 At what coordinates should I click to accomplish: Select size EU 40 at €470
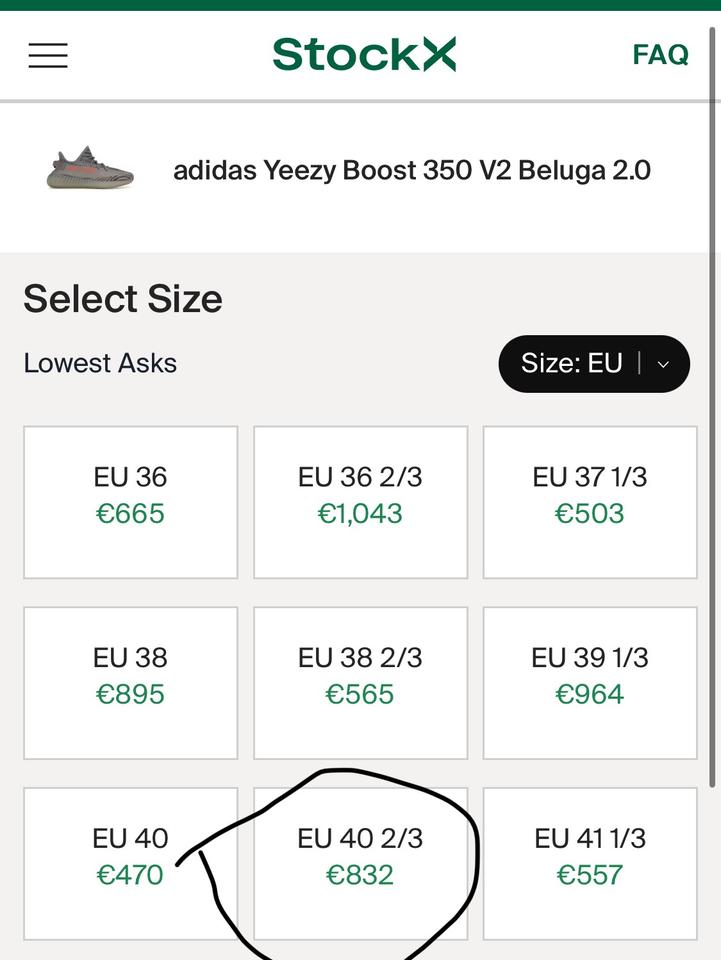click(x=130, y=863)
